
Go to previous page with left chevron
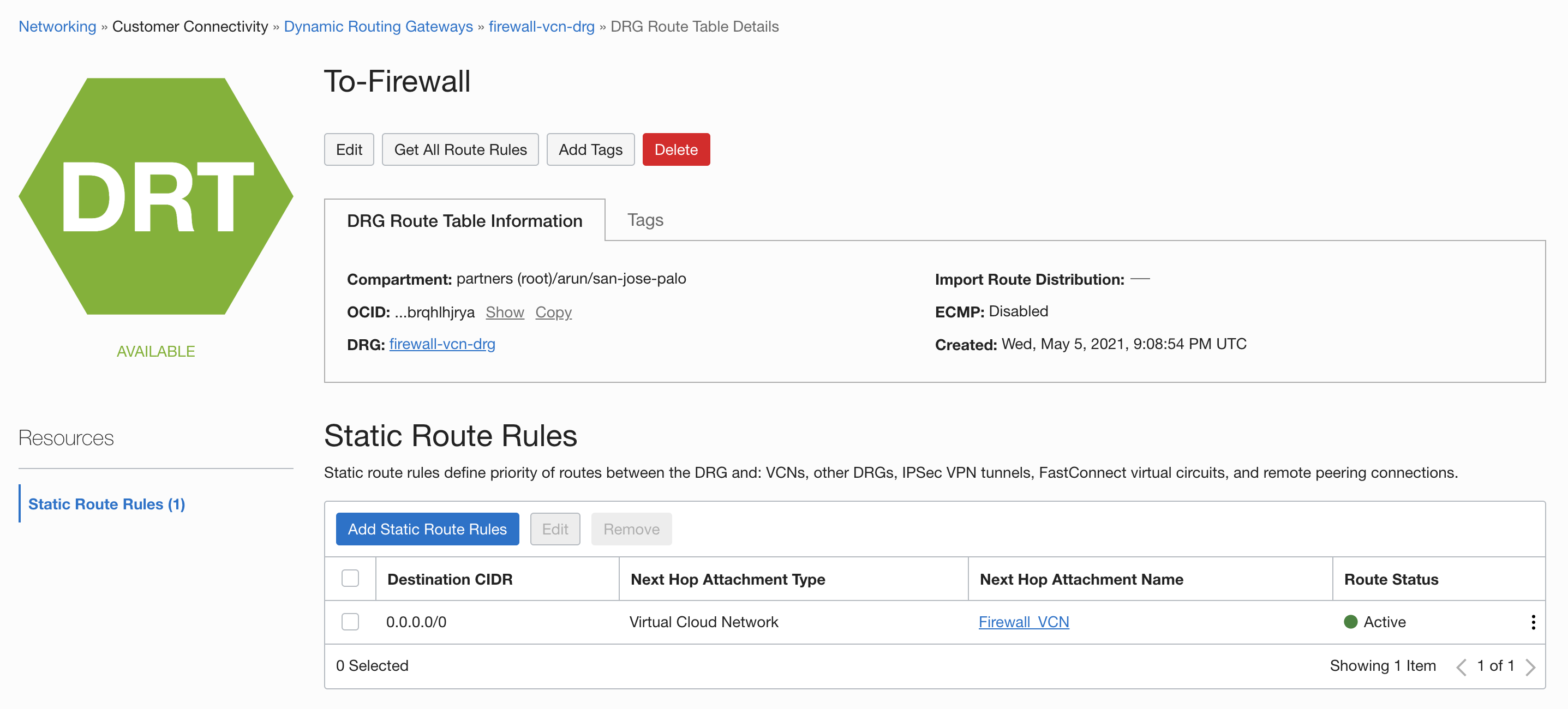tap(1461, 667)
